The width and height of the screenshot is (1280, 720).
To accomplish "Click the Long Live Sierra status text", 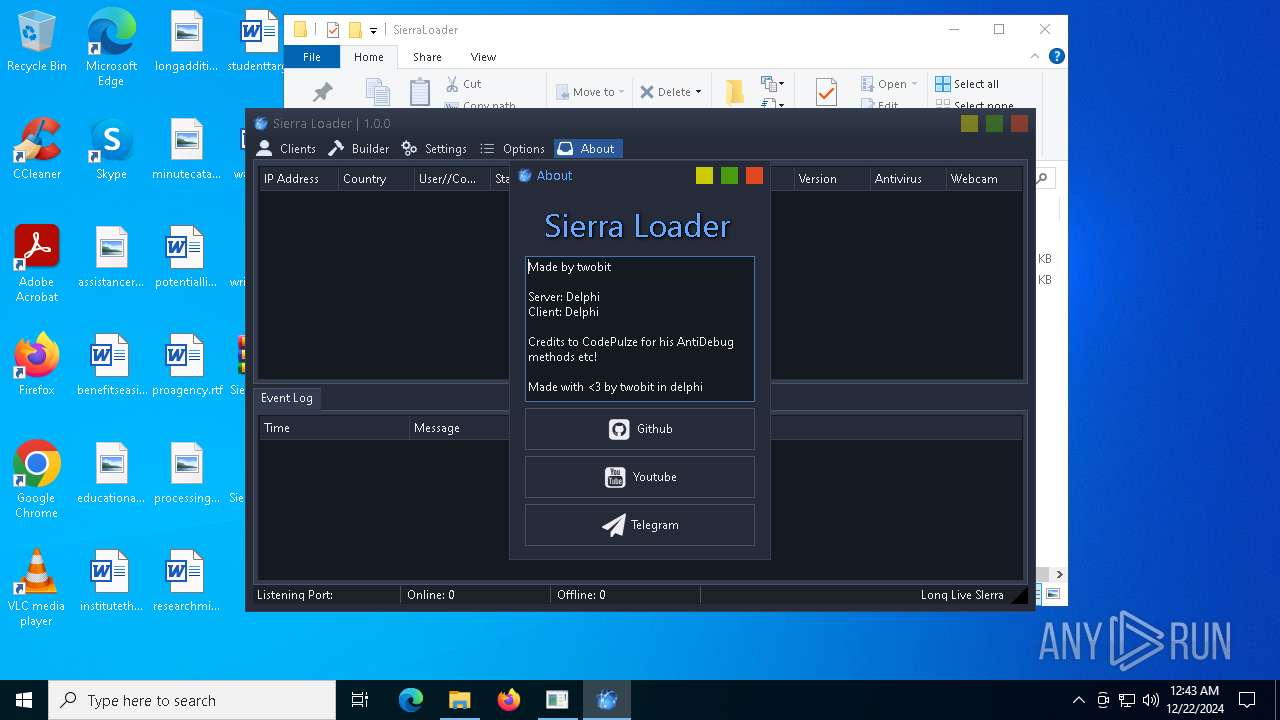I will [x=962, y=595].
